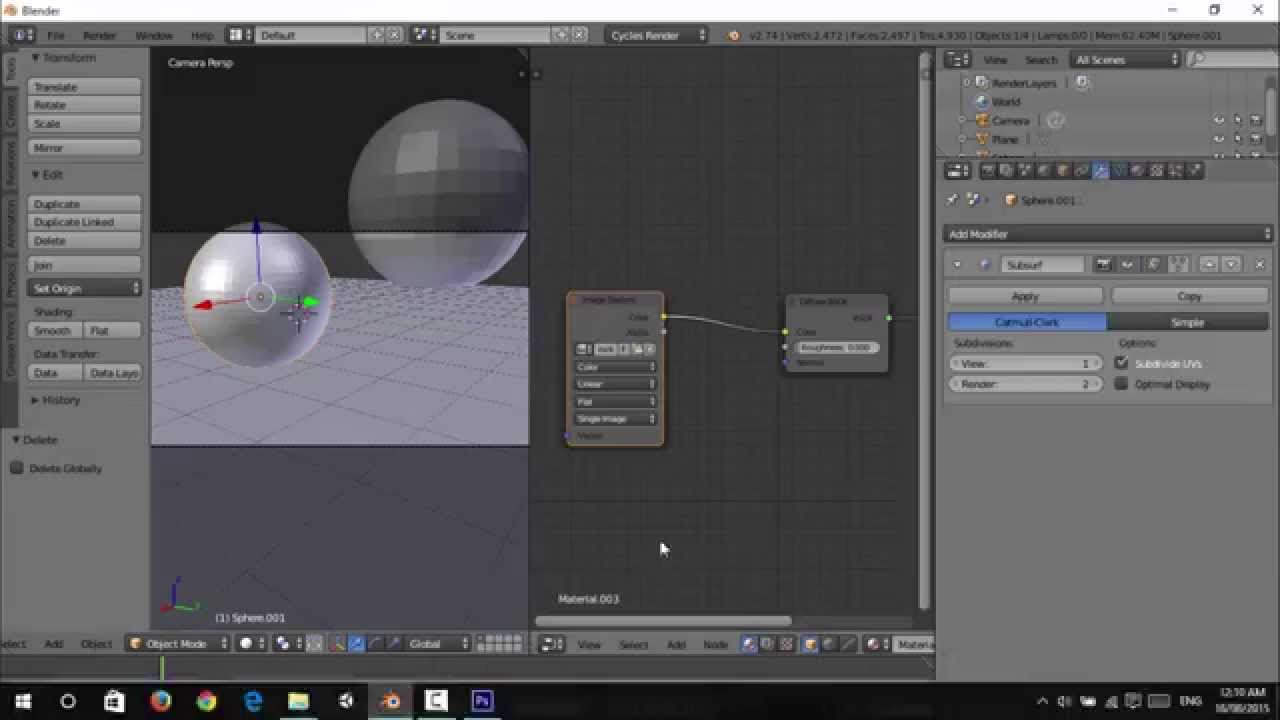The width and height of the screenshot is (1280, 720).
Task: Click the Apply modifier button
Action: (x=1025, y=296)
